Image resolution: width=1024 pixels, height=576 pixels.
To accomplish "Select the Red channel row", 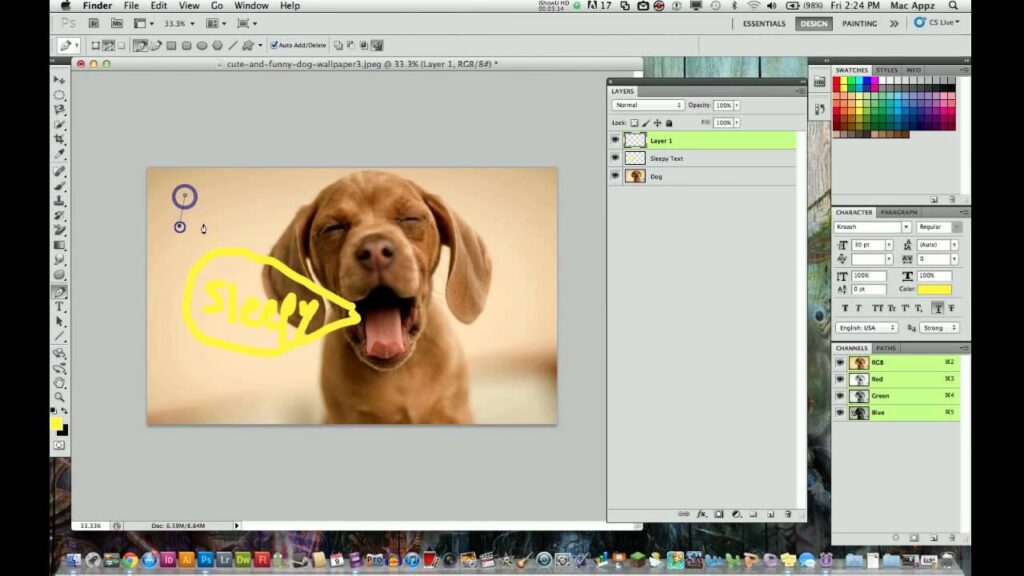I will click(900, 379).
